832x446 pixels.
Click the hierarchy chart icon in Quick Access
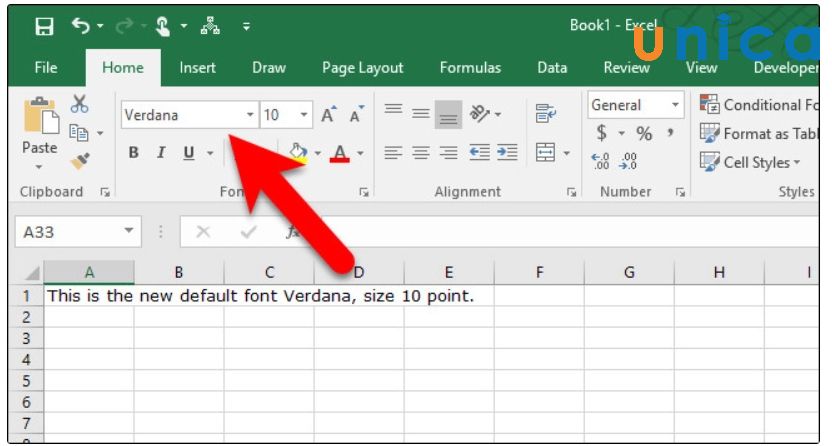tap(210, 25)
